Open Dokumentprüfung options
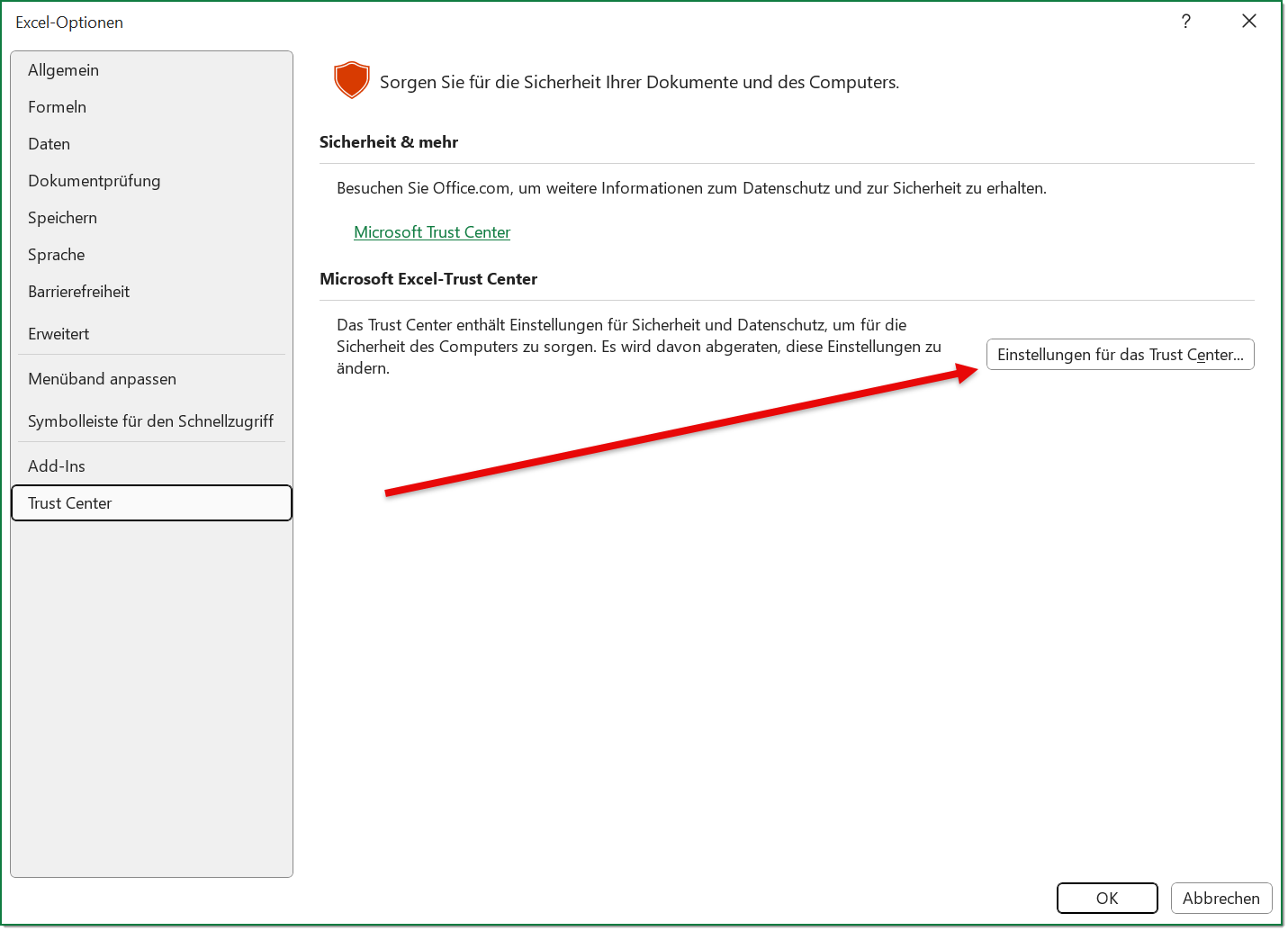This screenshot has width=1288, height=931. coord(94,181)
